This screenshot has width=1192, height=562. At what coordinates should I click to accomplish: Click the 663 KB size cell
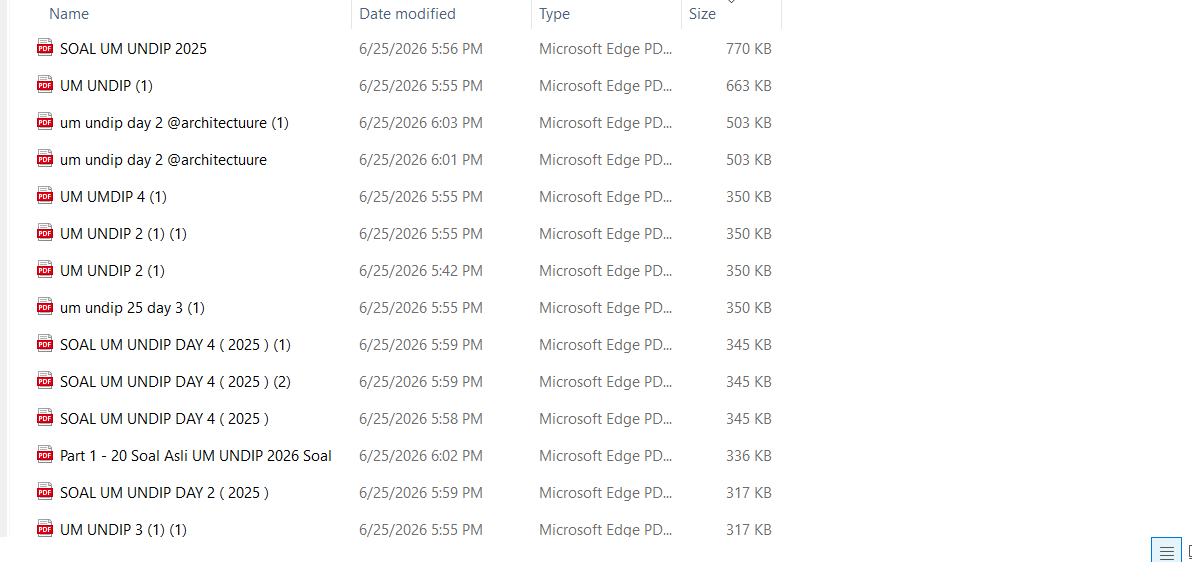point(749,86)
